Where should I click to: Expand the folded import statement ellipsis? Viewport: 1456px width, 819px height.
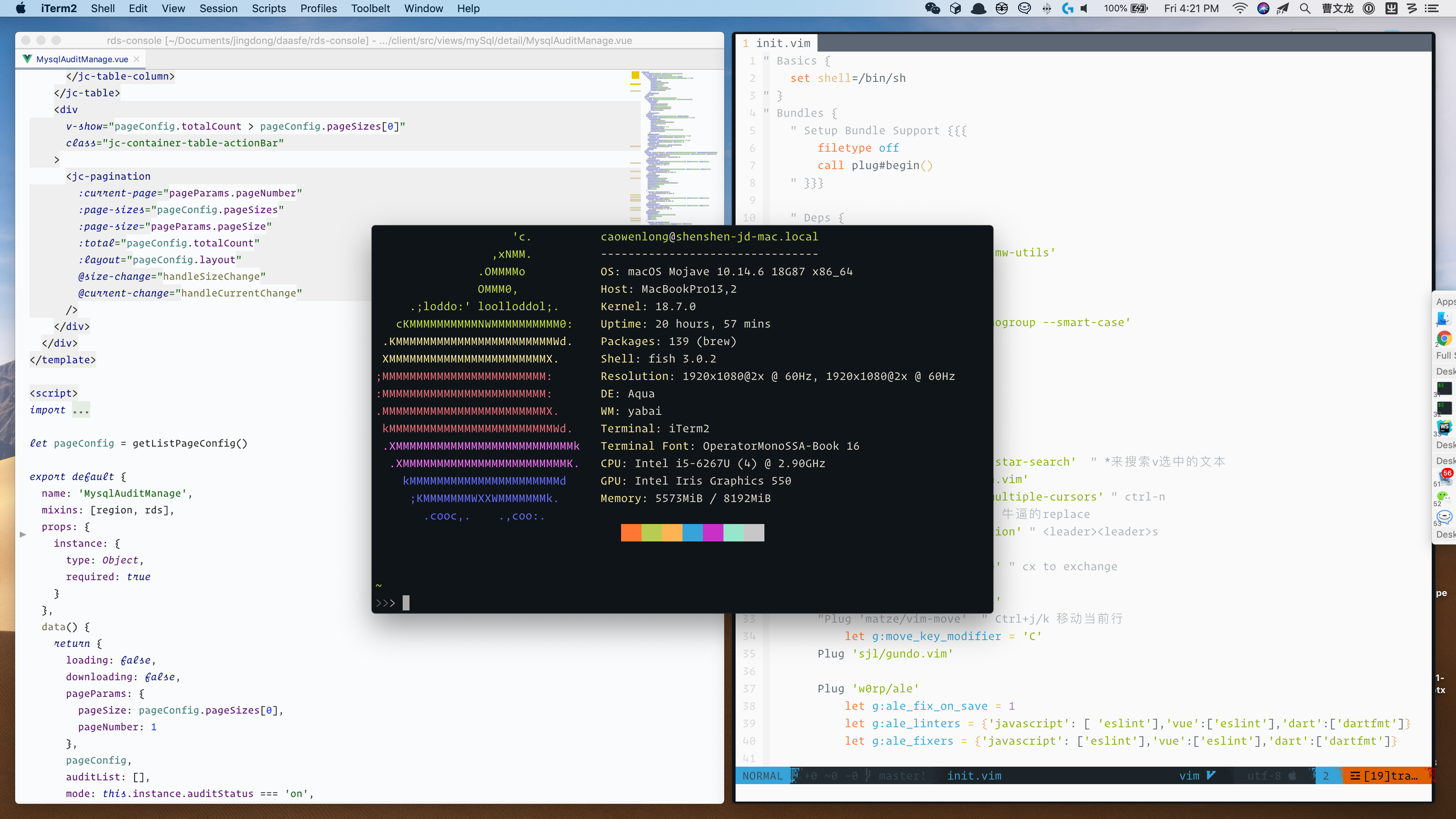[81, 410]
